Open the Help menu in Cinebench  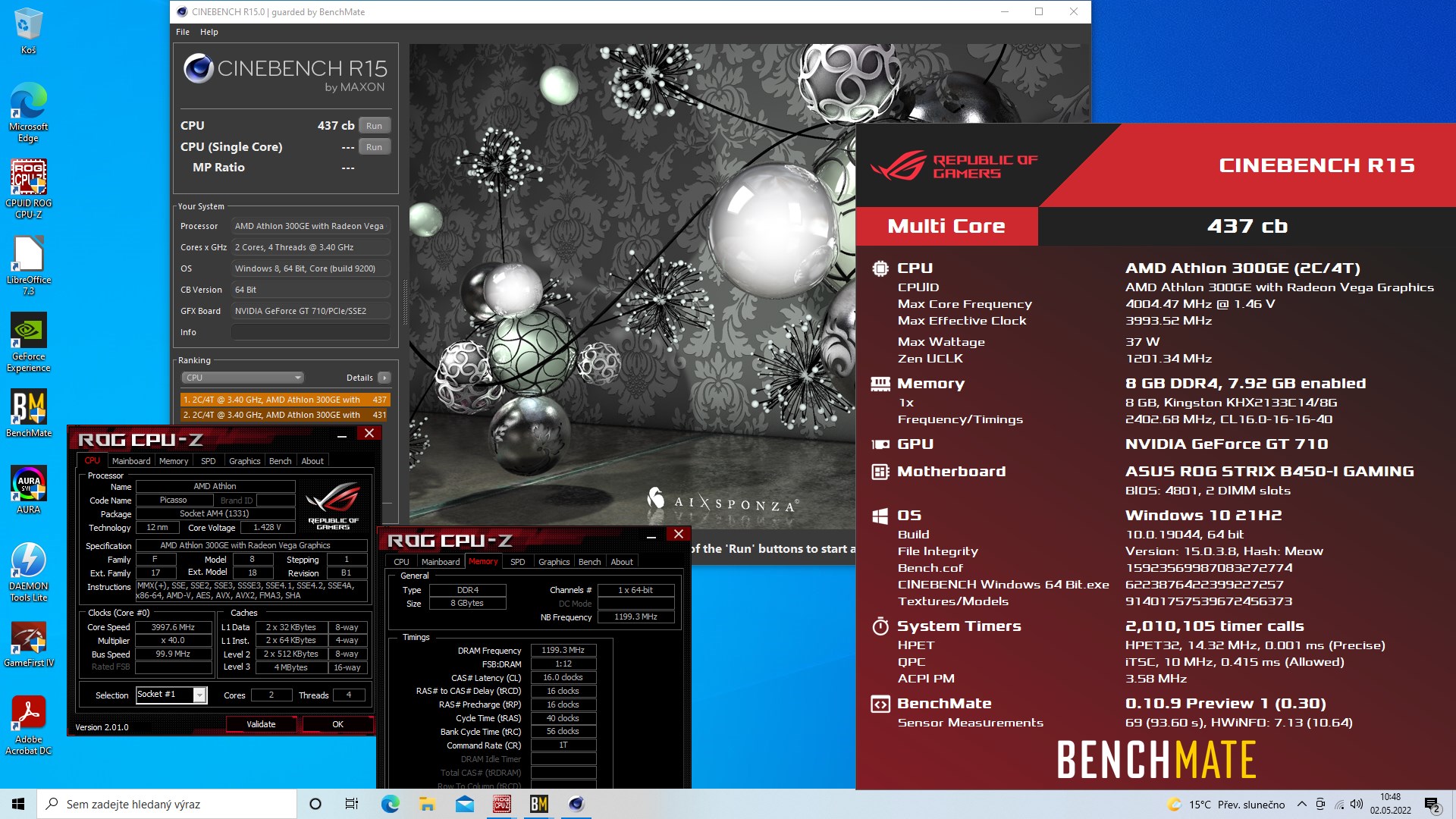[x=209, y=32]
